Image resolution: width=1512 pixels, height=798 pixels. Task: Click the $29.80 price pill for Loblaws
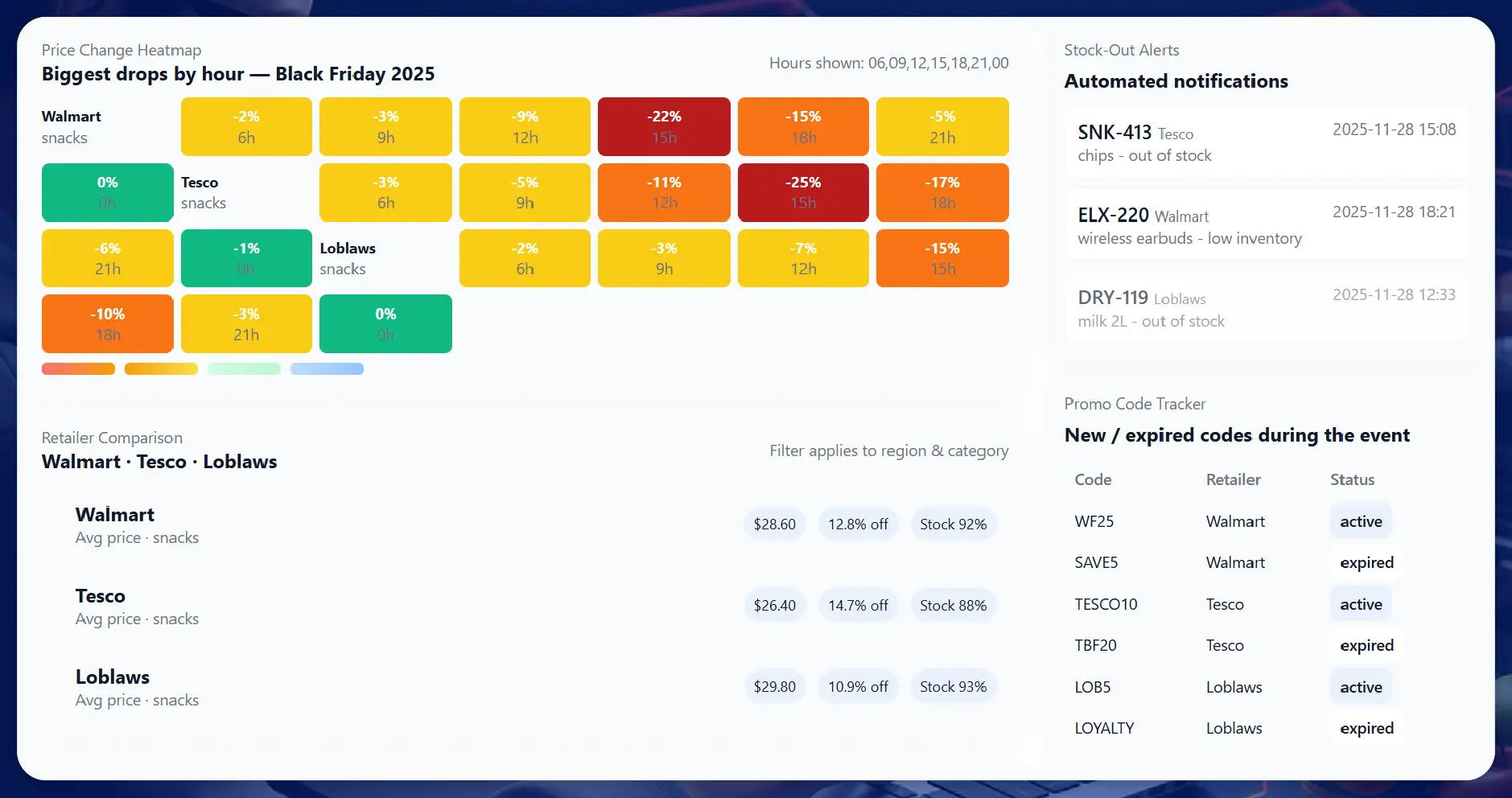774,686
